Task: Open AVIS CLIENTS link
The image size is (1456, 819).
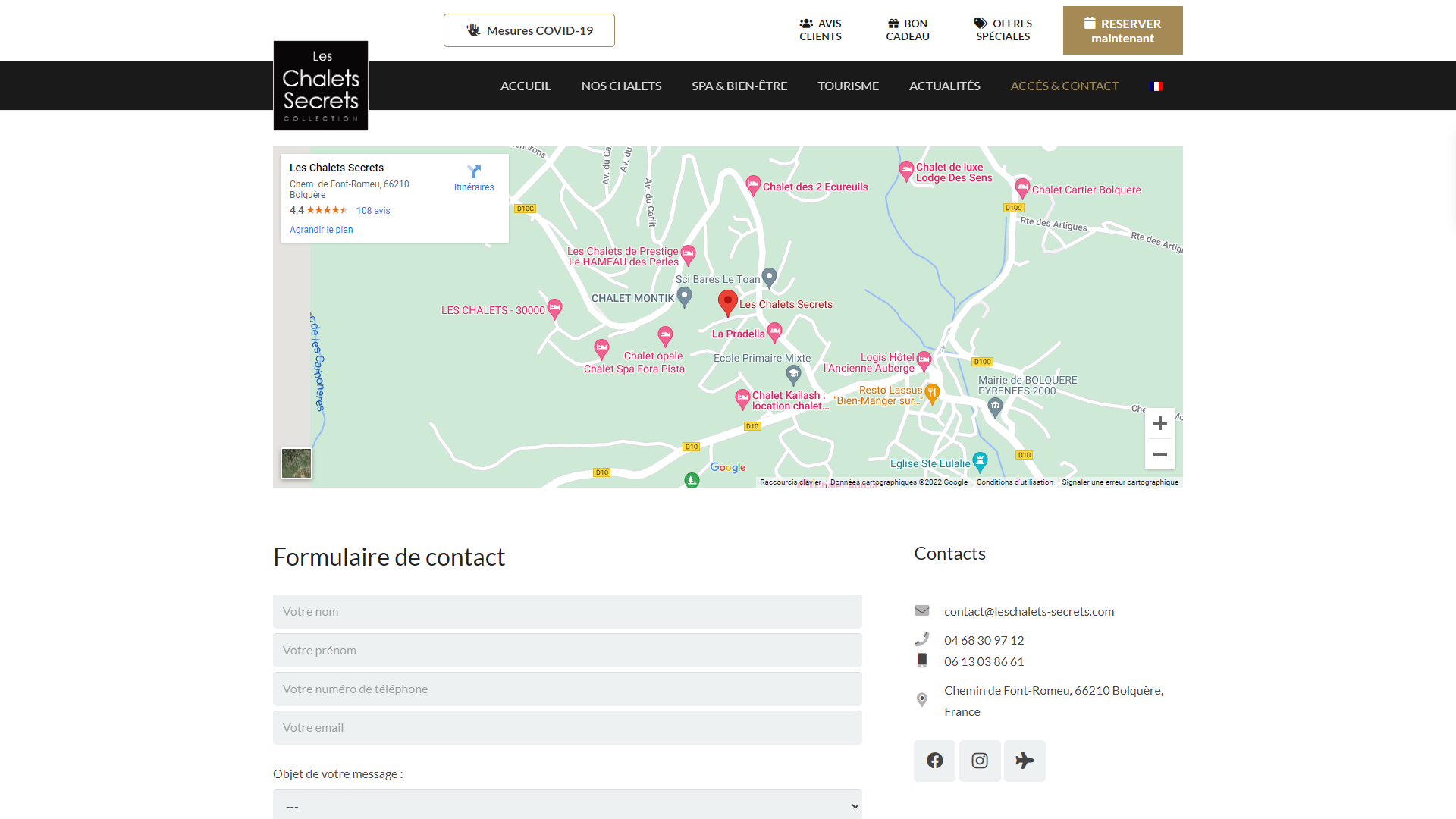Action: point(821,30)
